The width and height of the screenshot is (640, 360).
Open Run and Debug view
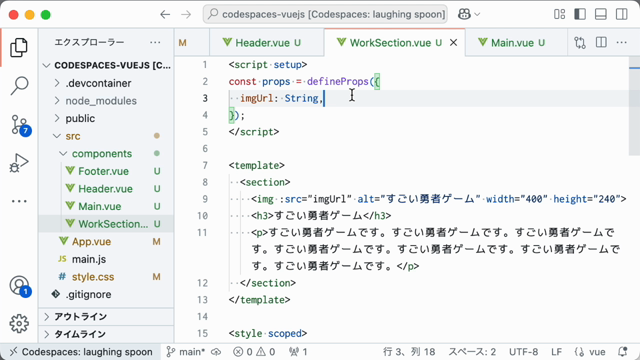(19, 163)
